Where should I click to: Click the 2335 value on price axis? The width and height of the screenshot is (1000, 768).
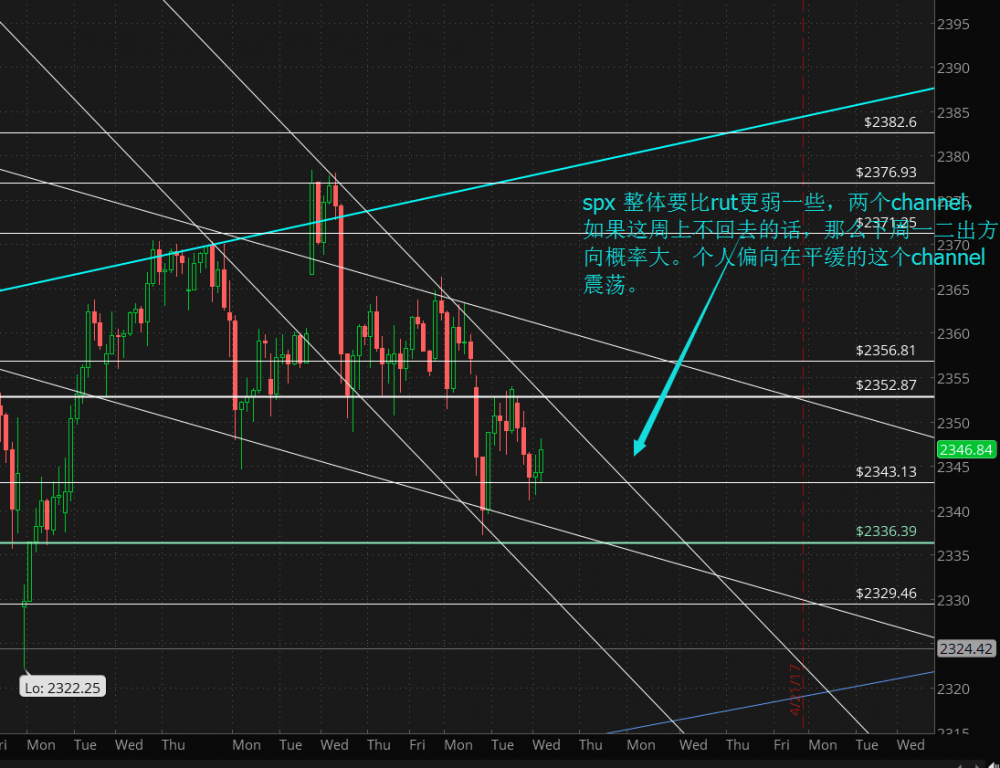(x=953, y=556)
